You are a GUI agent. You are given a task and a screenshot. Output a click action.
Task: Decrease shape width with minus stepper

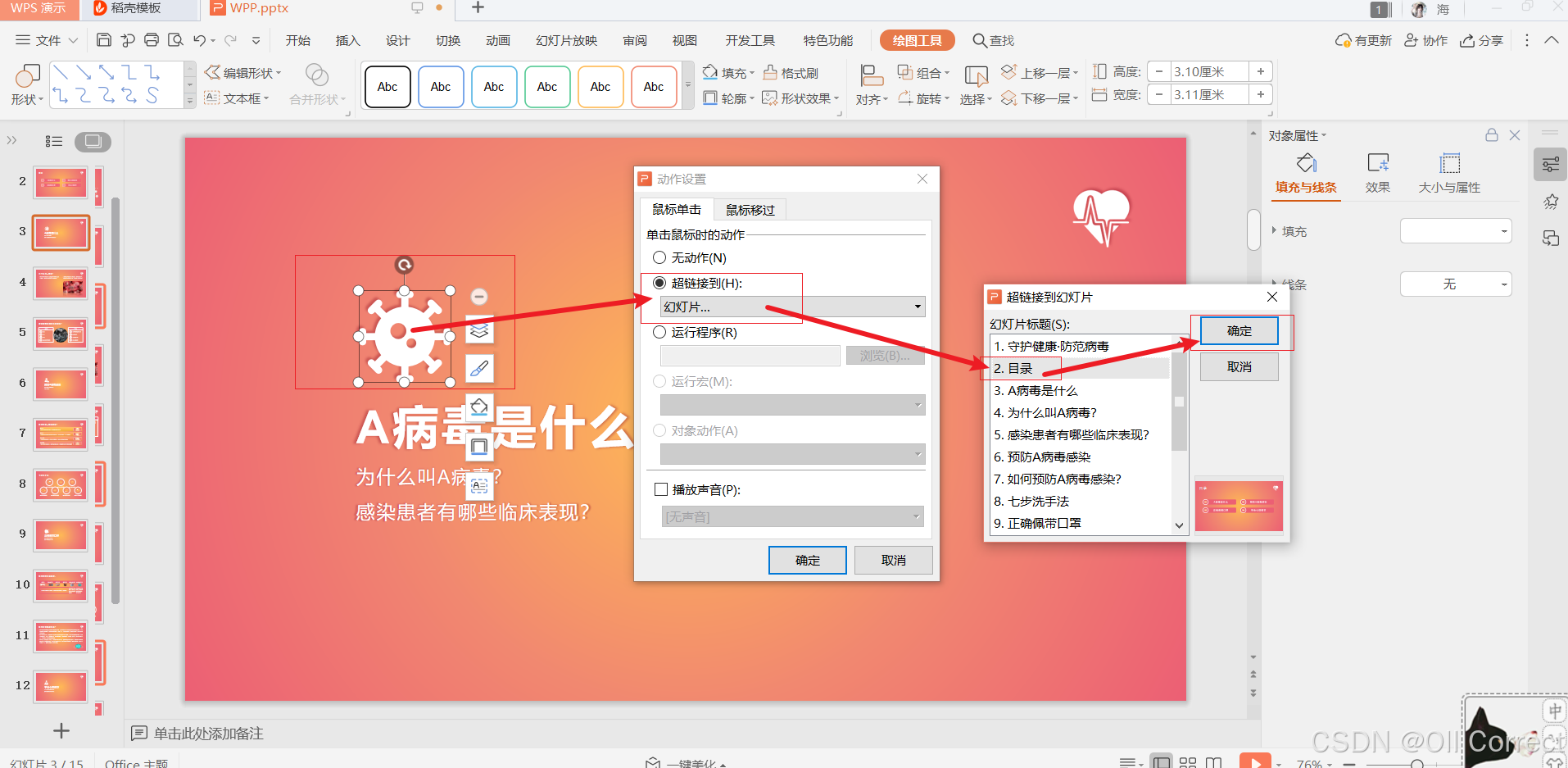[1158, 94]
